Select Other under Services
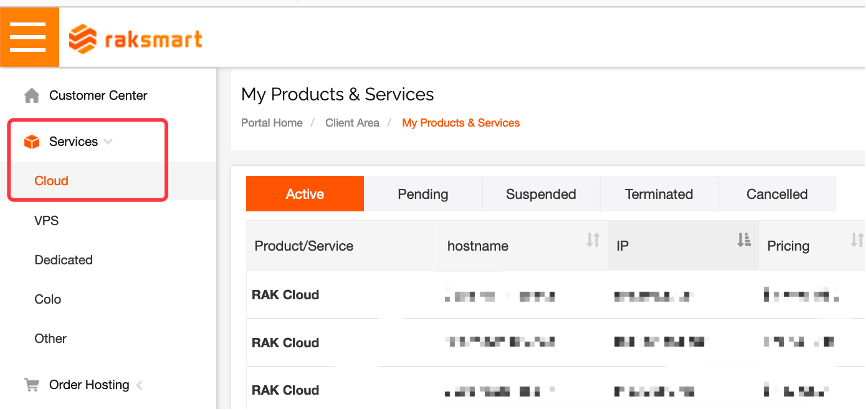 tap(50, 338)
